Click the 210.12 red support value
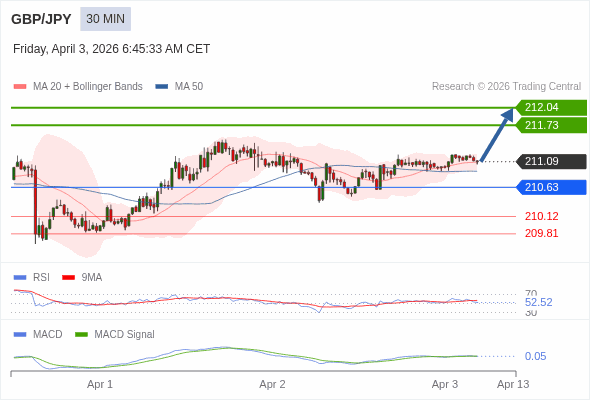 click(542, 216)
